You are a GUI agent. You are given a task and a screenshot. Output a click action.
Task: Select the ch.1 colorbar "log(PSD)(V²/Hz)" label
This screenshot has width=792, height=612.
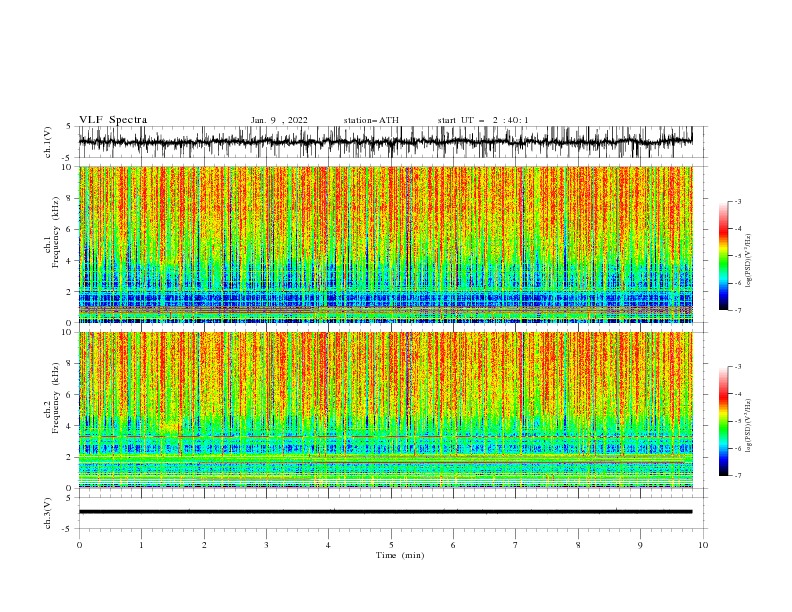point(749,261)
